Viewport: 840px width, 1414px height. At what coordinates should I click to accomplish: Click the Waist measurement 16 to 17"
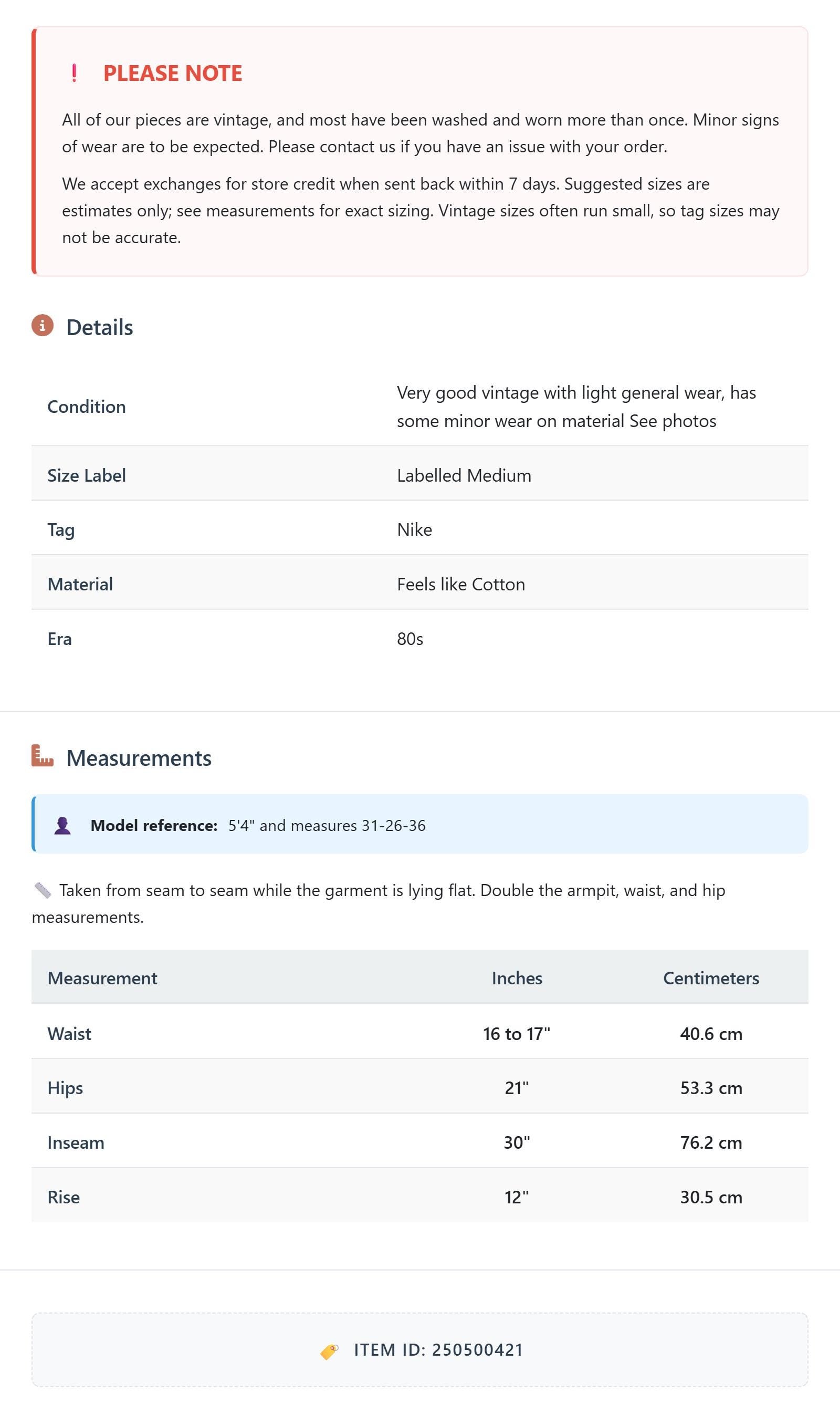[x=516, y=1034]
